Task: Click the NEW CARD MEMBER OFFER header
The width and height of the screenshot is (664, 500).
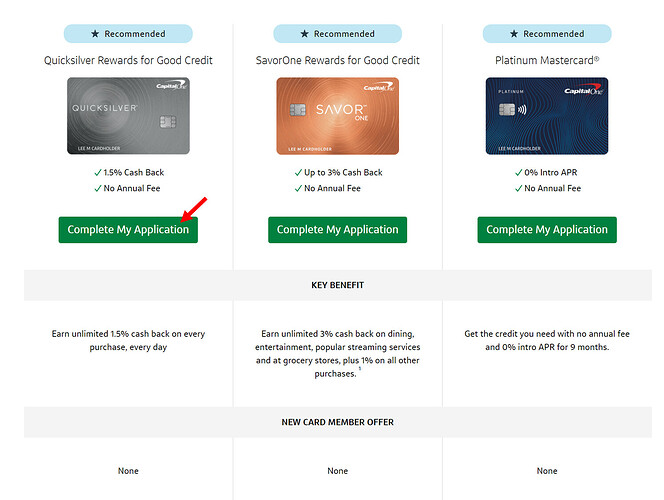Action: click(338, 422)
